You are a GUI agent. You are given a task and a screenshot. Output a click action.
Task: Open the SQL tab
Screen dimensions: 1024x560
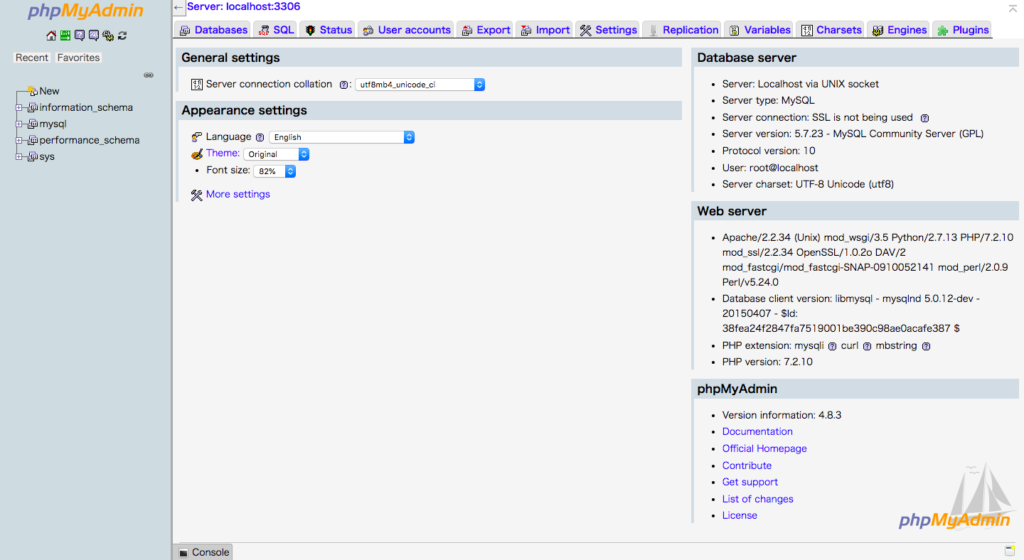[x=276, y=30]
